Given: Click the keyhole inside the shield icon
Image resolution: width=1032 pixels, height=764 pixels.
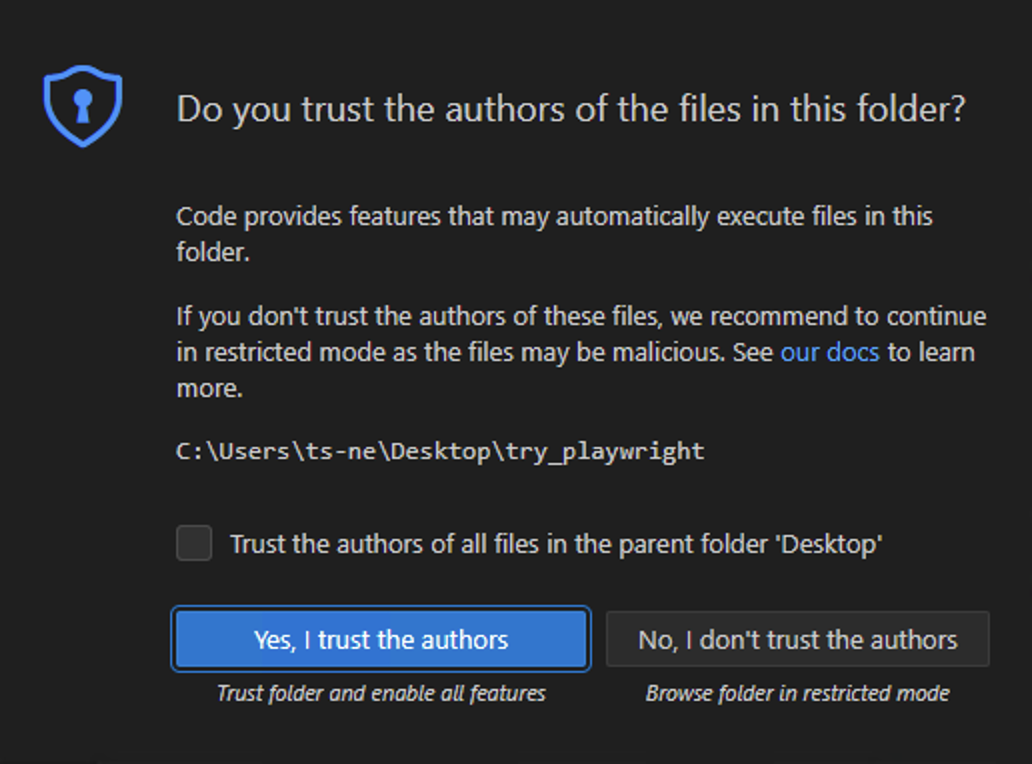Looking at the screenshot, I should coord(83,105).
